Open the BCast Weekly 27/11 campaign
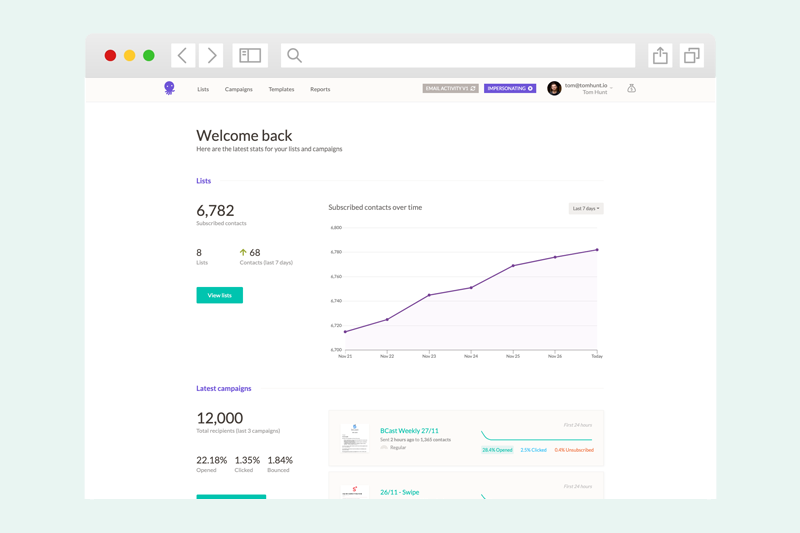 (409, 430)
